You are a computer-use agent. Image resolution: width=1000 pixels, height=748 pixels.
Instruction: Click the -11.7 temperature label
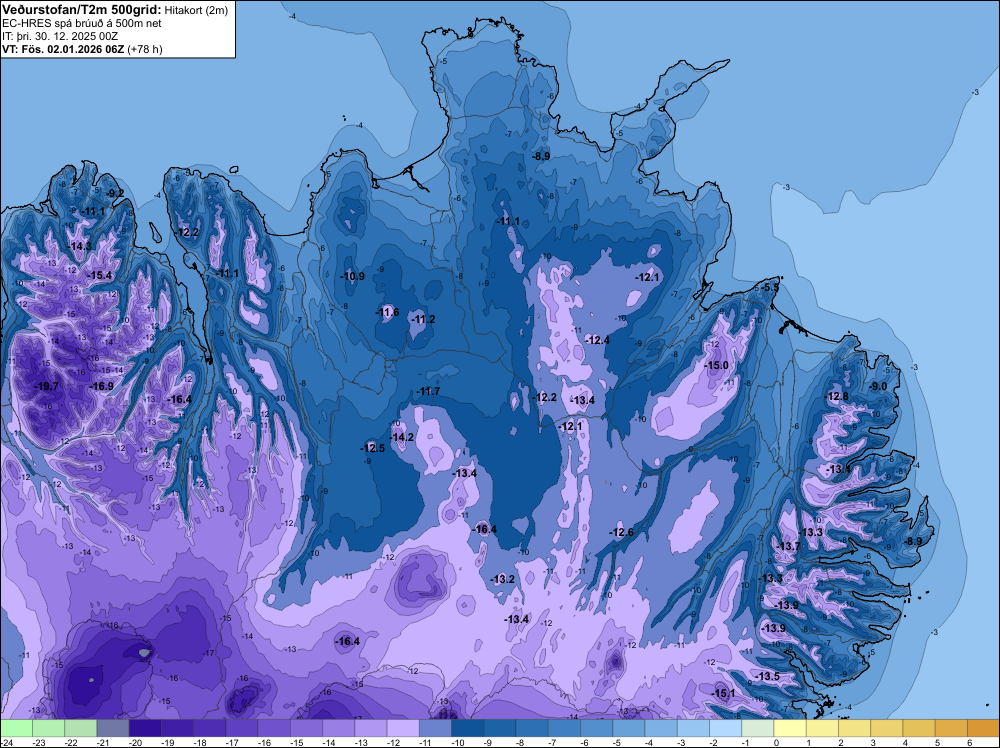point(427,392)
